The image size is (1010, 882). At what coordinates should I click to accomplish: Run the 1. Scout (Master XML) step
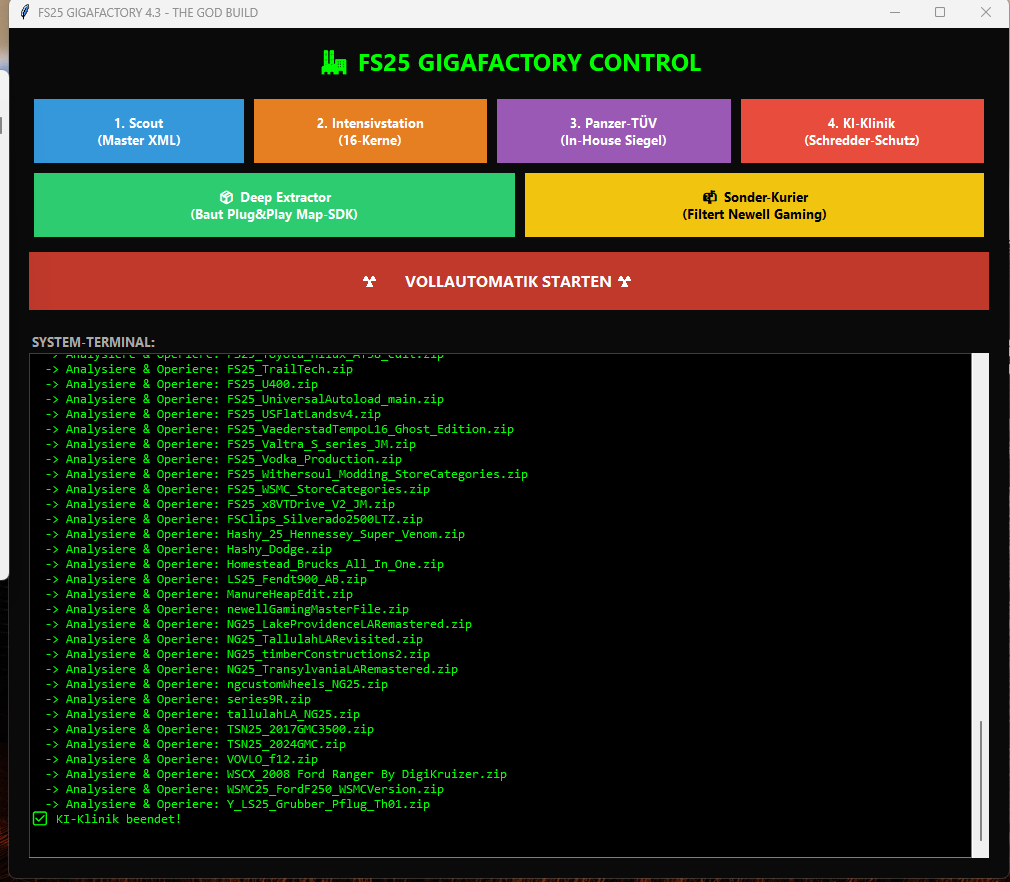click(x=139, y=131)
